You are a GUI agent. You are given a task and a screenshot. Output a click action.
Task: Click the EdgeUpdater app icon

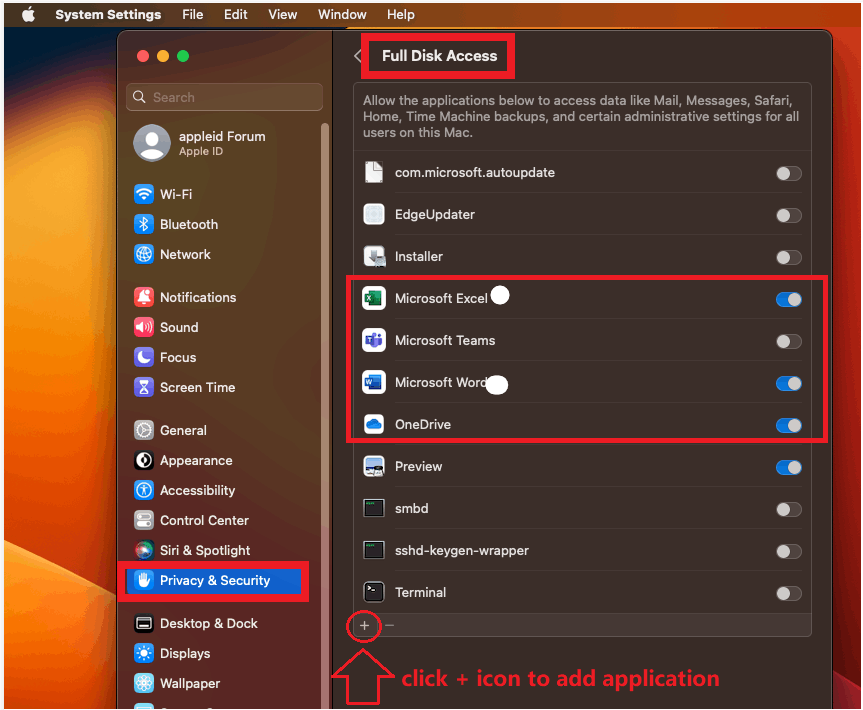[x=374, y=215]
